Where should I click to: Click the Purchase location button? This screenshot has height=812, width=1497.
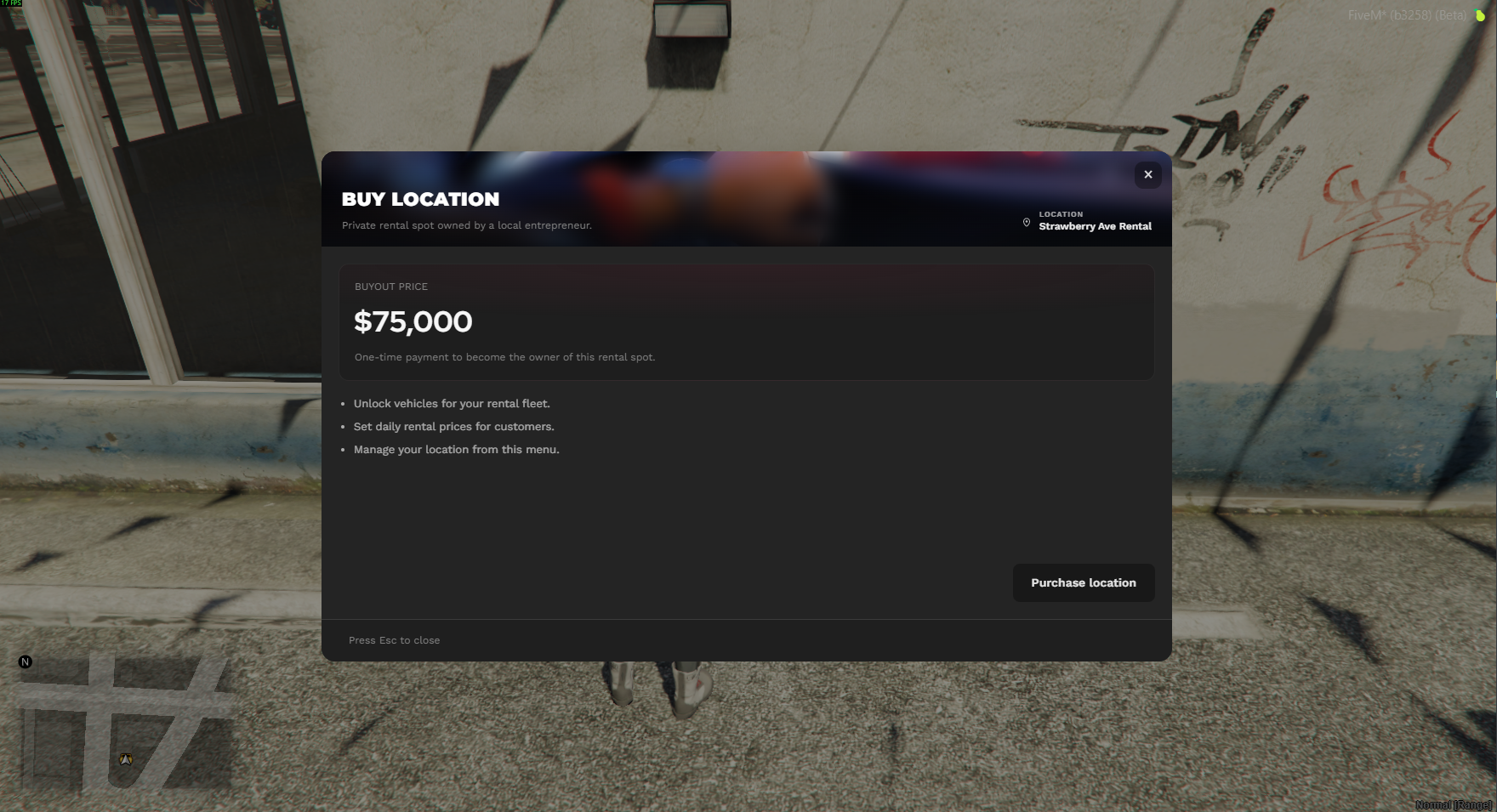pos(1084,582)
